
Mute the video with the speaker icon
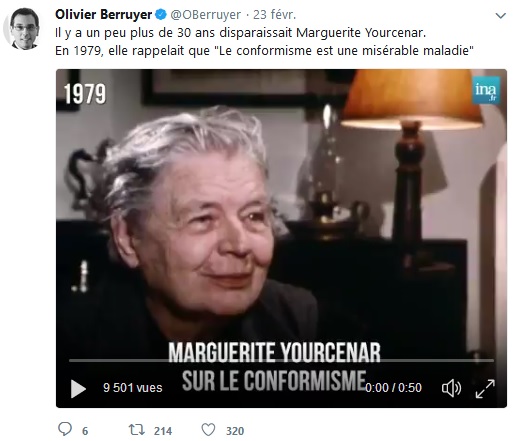coord(451,388)
